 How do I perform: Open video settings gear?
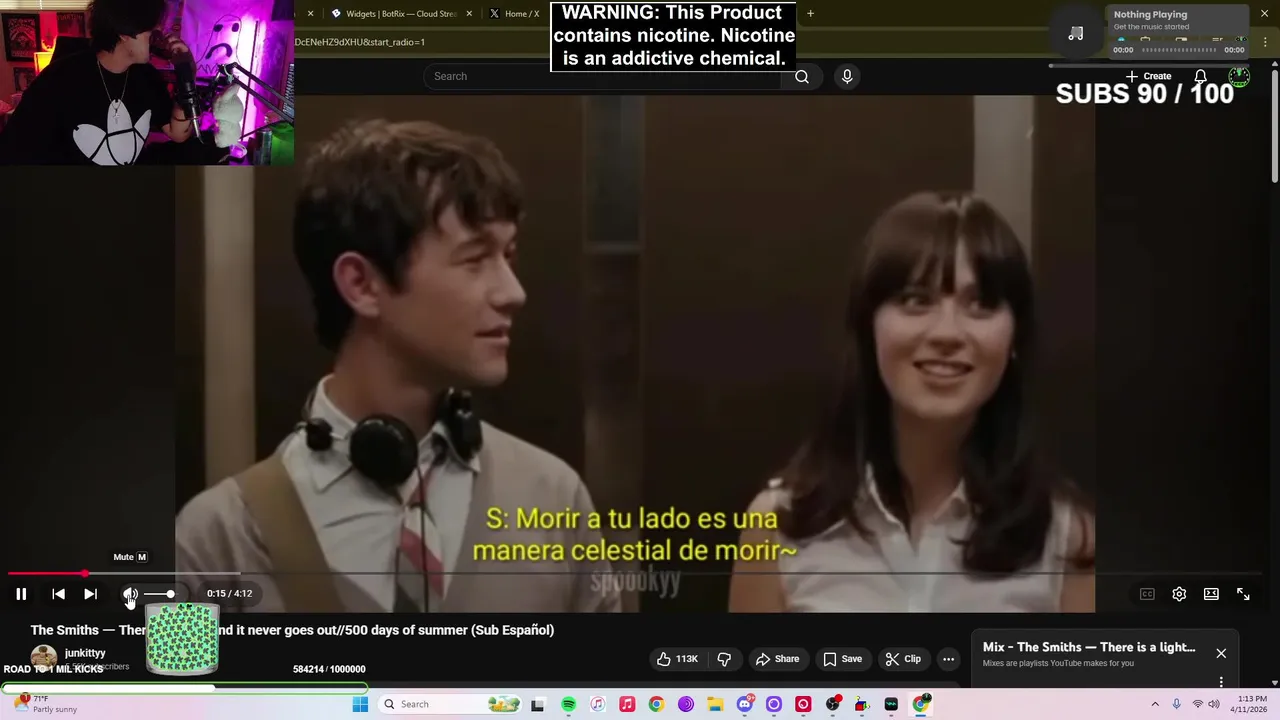(1179, 594)
